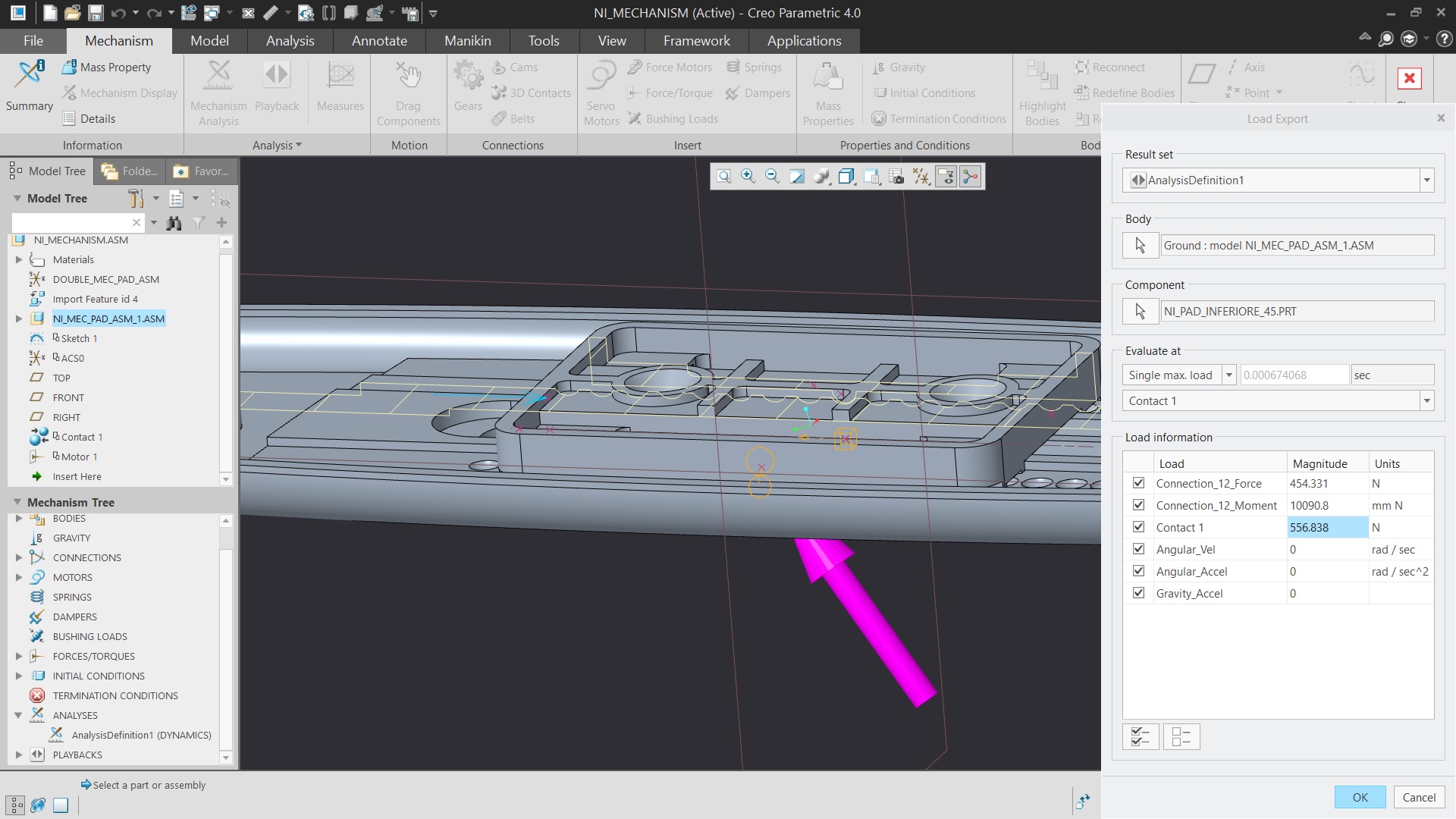Viewport: 1456px width, 819px height.
Task: Click the find binoculars icon
Action: click(x=174, y=223)
